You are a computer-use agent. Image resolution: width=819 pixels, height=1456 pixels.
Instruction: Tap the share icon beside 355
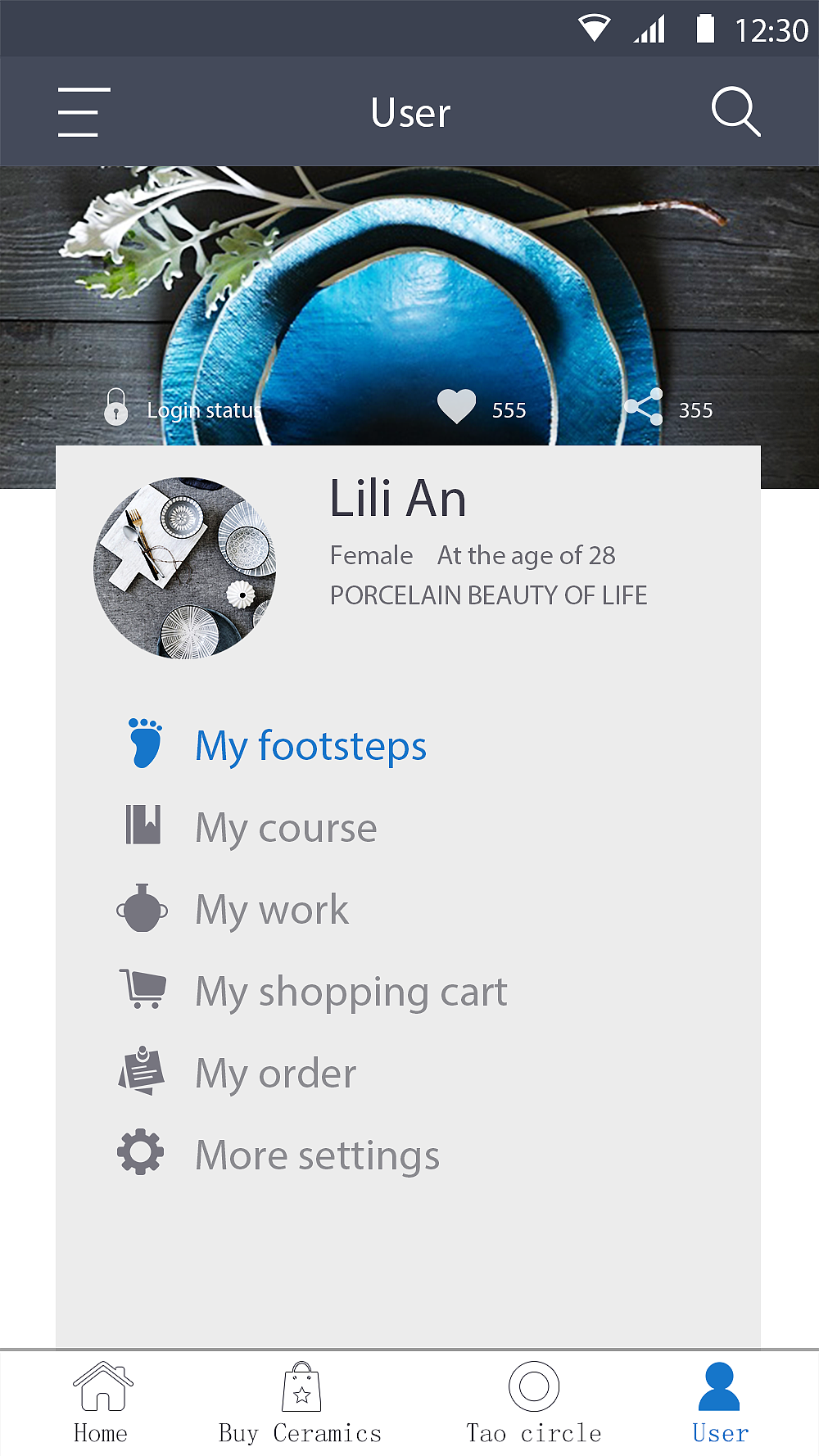click(643, 407)
